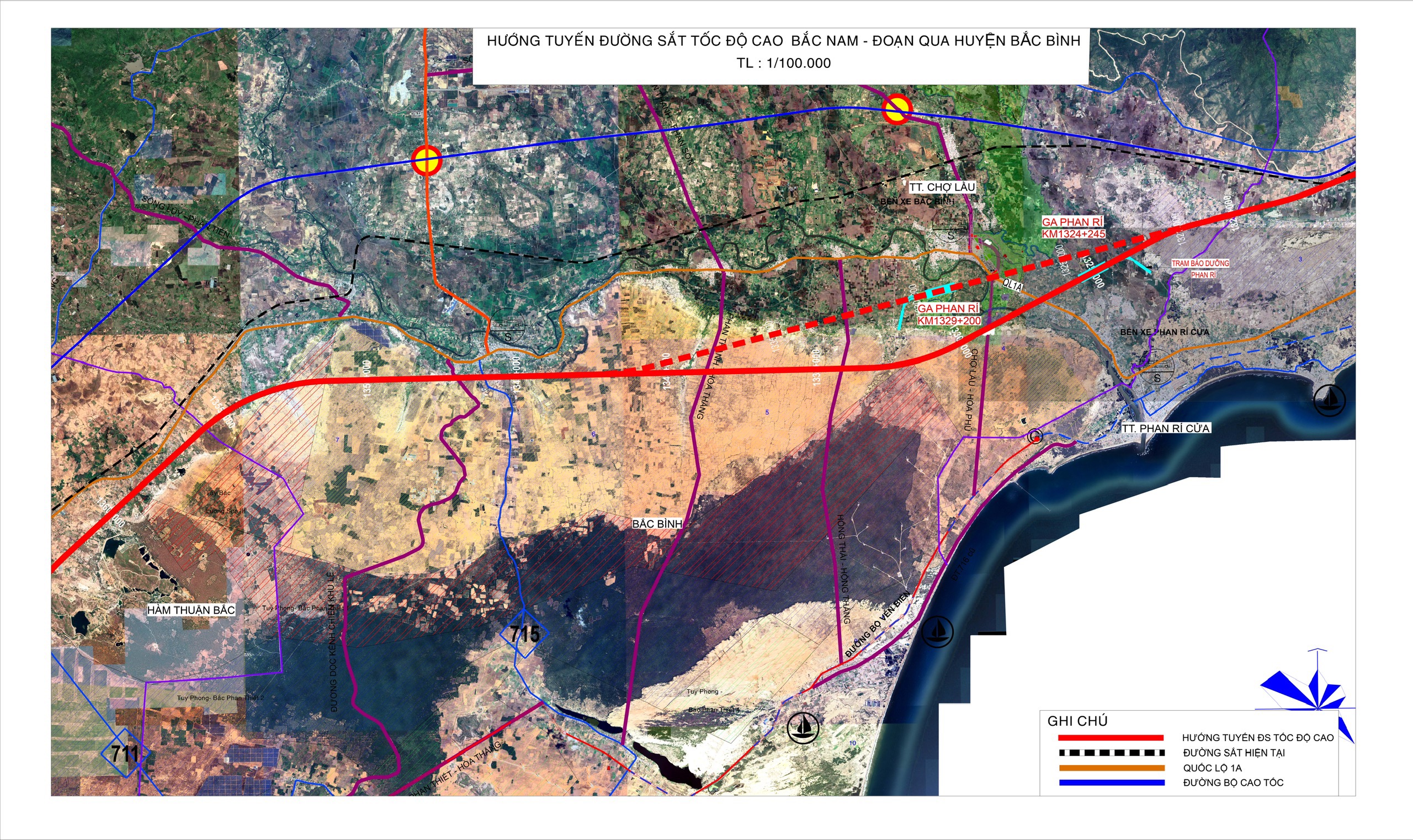This screenshot has height=840, width=1413.
Task: Click the GA PHAN RÍ KM1329+200 label
Action: 949,314
